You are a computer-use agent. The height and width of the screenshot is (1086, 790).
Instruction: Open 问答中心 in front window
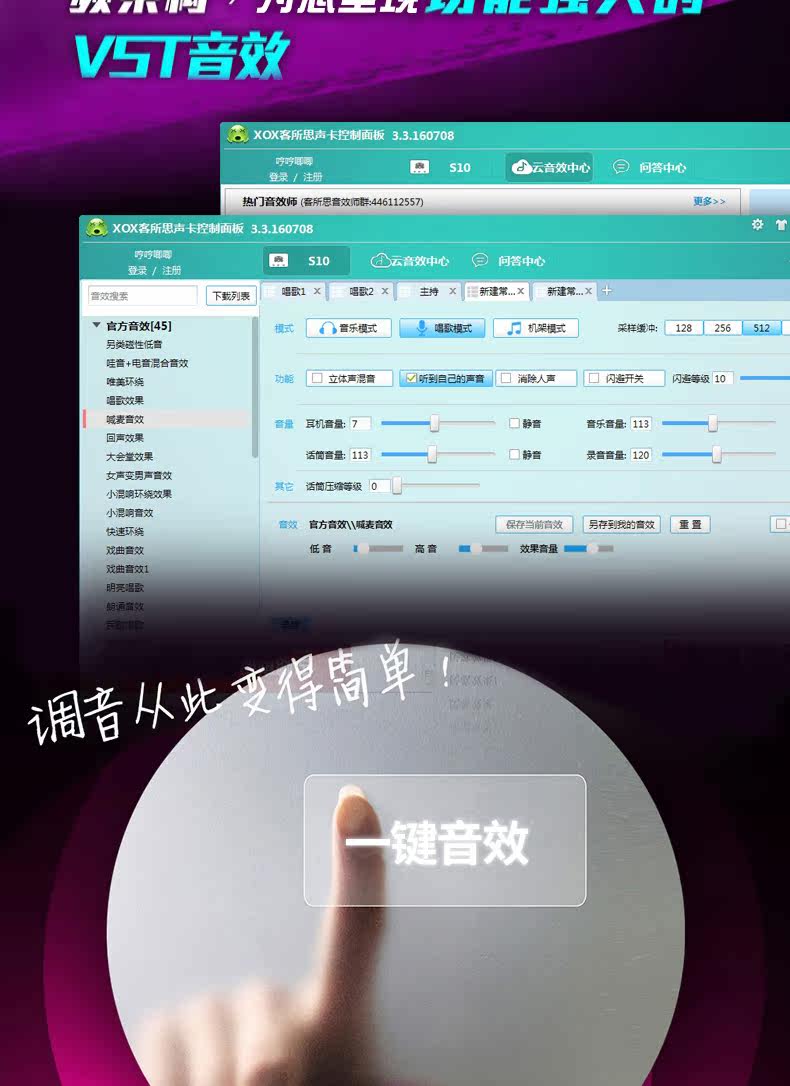[508, 260]
